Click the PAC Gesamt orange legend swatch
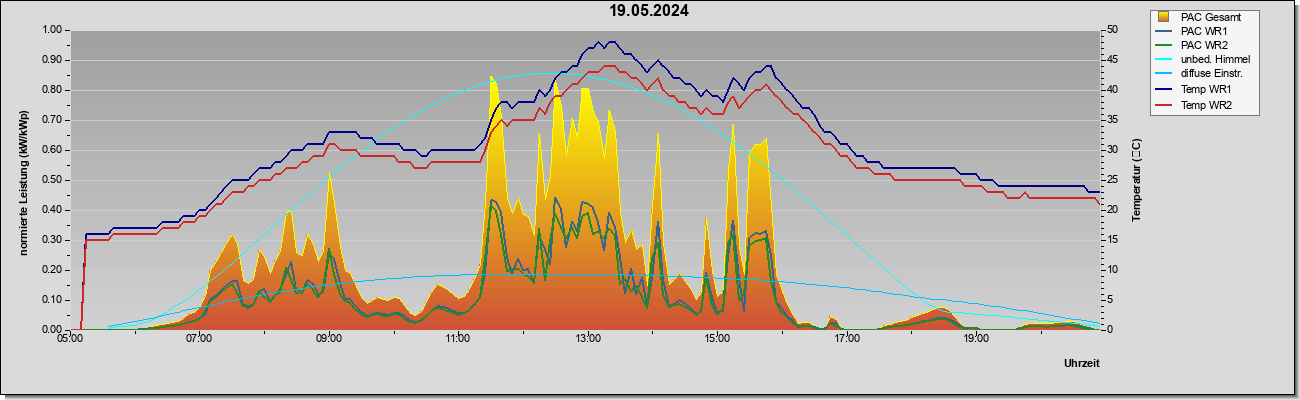Screen dimensions: 1300x400 tap(1164, 17)
